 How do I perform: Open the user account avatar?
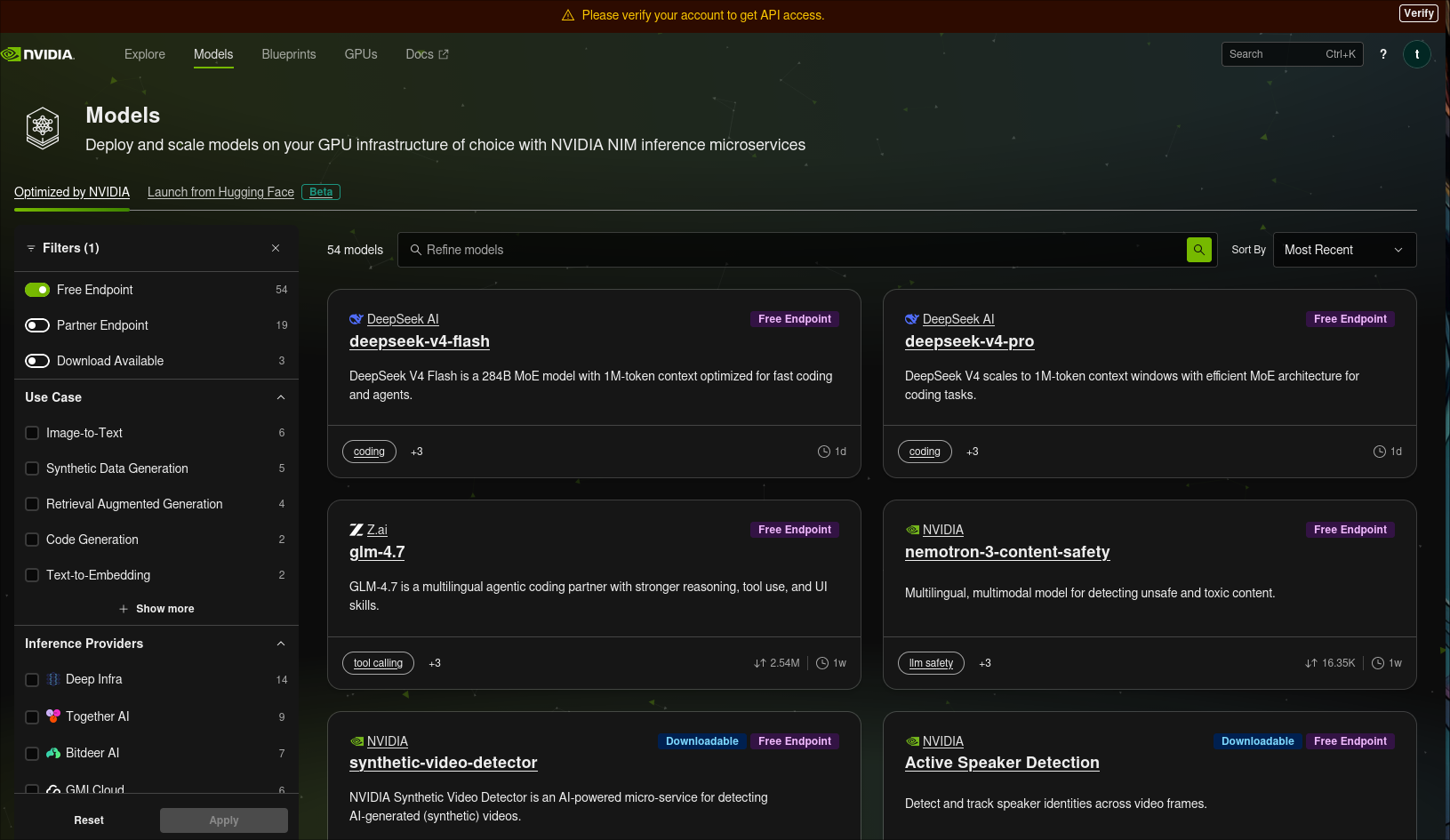pyautogui.click(x=1417, y=54)
